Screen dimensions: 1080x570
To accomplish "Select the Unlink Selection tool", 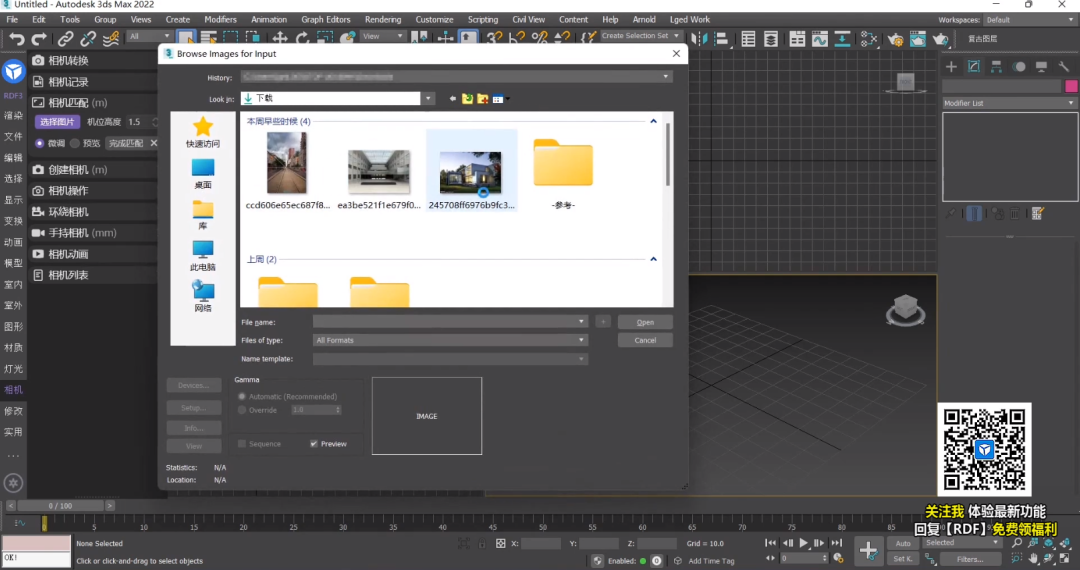I will (87, 39).
